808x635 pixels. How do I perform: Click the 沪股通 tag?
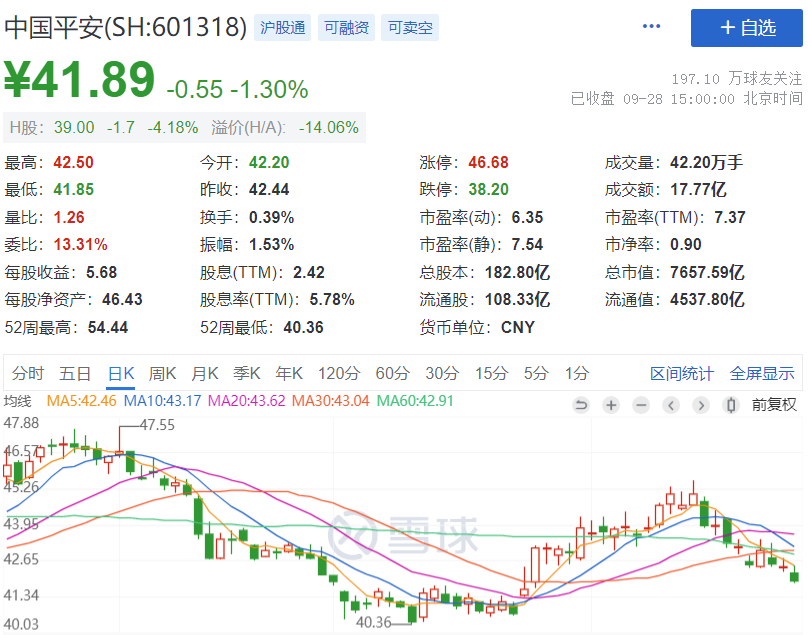(282, 27)
